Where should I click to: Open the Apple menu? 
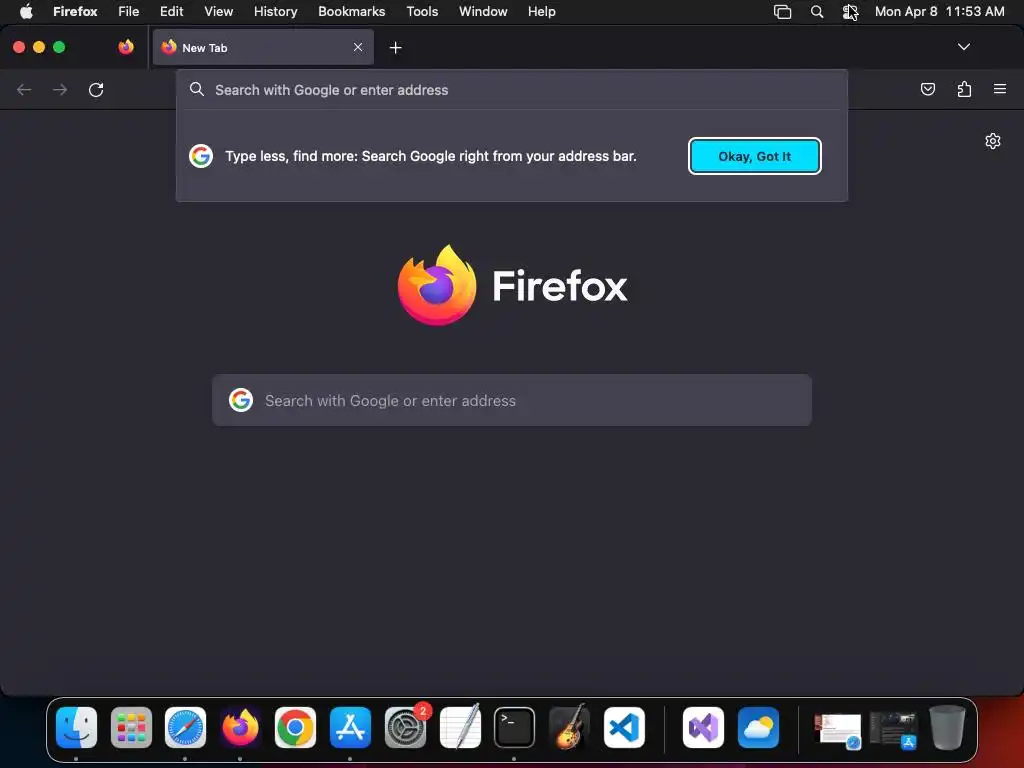tap(26, 12)
